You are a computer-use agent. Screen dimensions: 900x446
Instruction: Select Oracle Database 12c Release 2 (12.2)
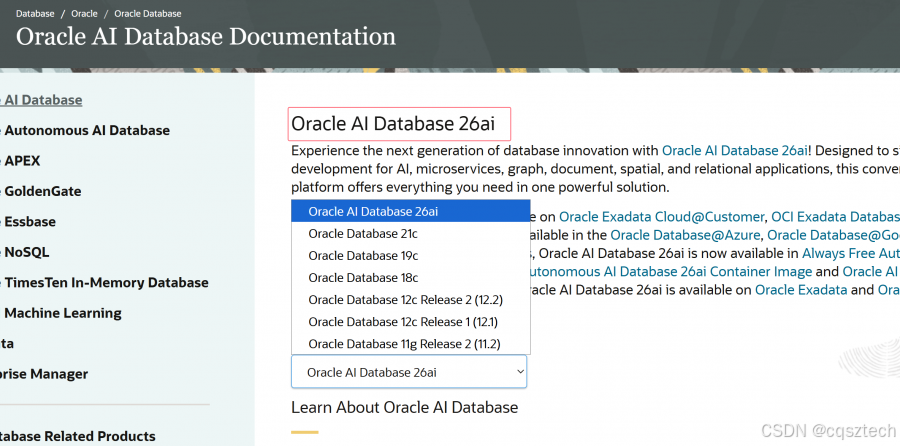pos(410,300)
